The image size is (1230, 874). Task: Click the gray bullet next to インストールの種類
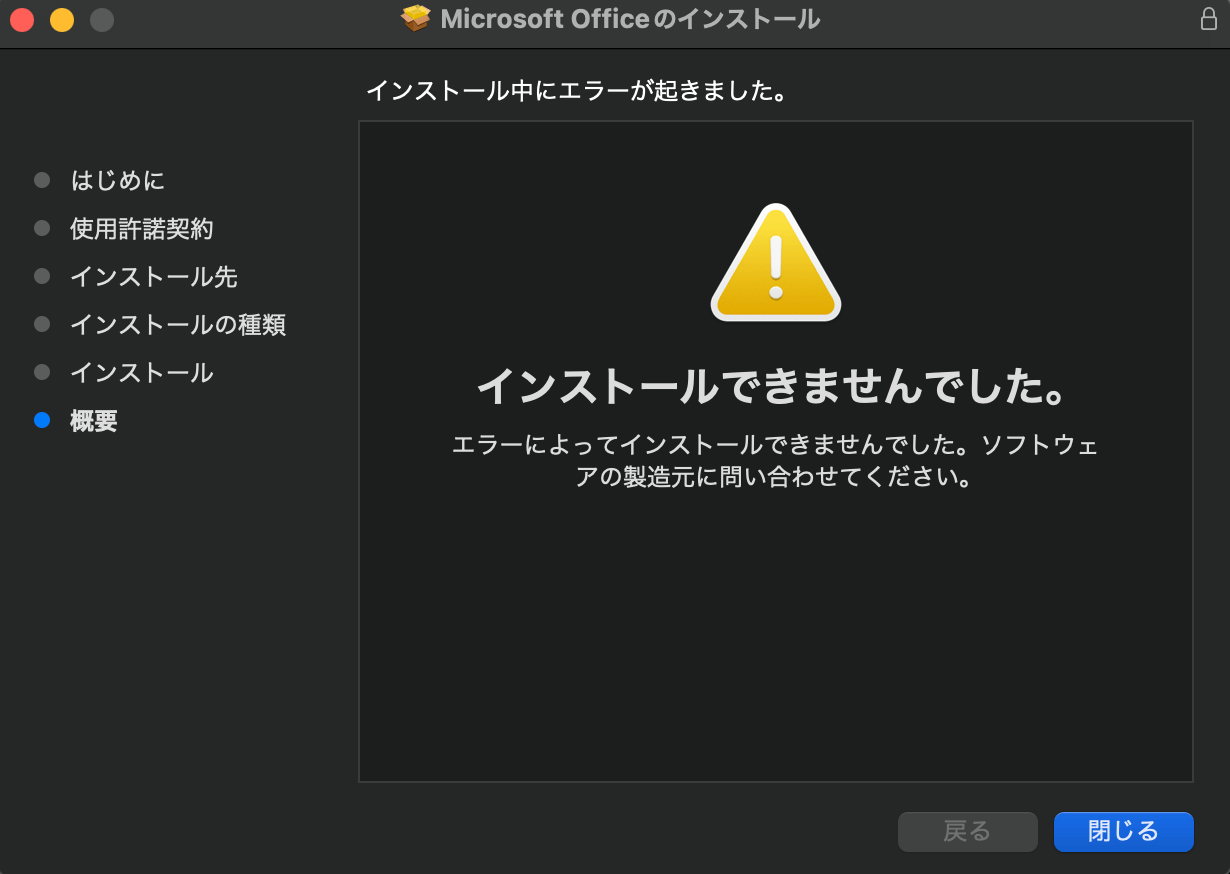pos(42,324)
